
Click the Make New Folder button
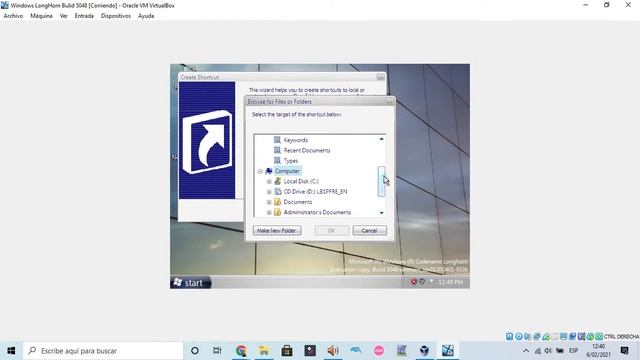coord(277,231)
